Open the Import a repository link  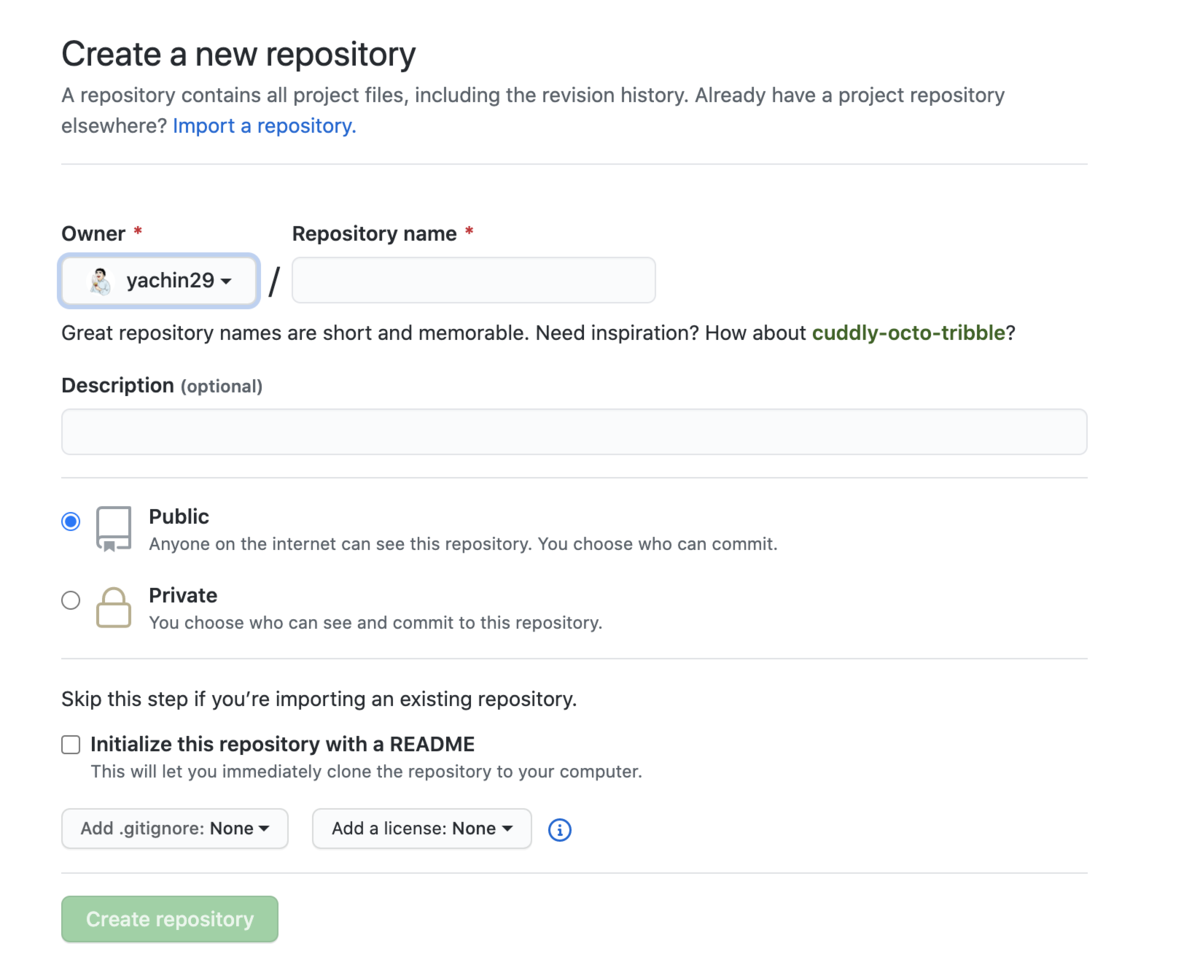coord(264,126)
